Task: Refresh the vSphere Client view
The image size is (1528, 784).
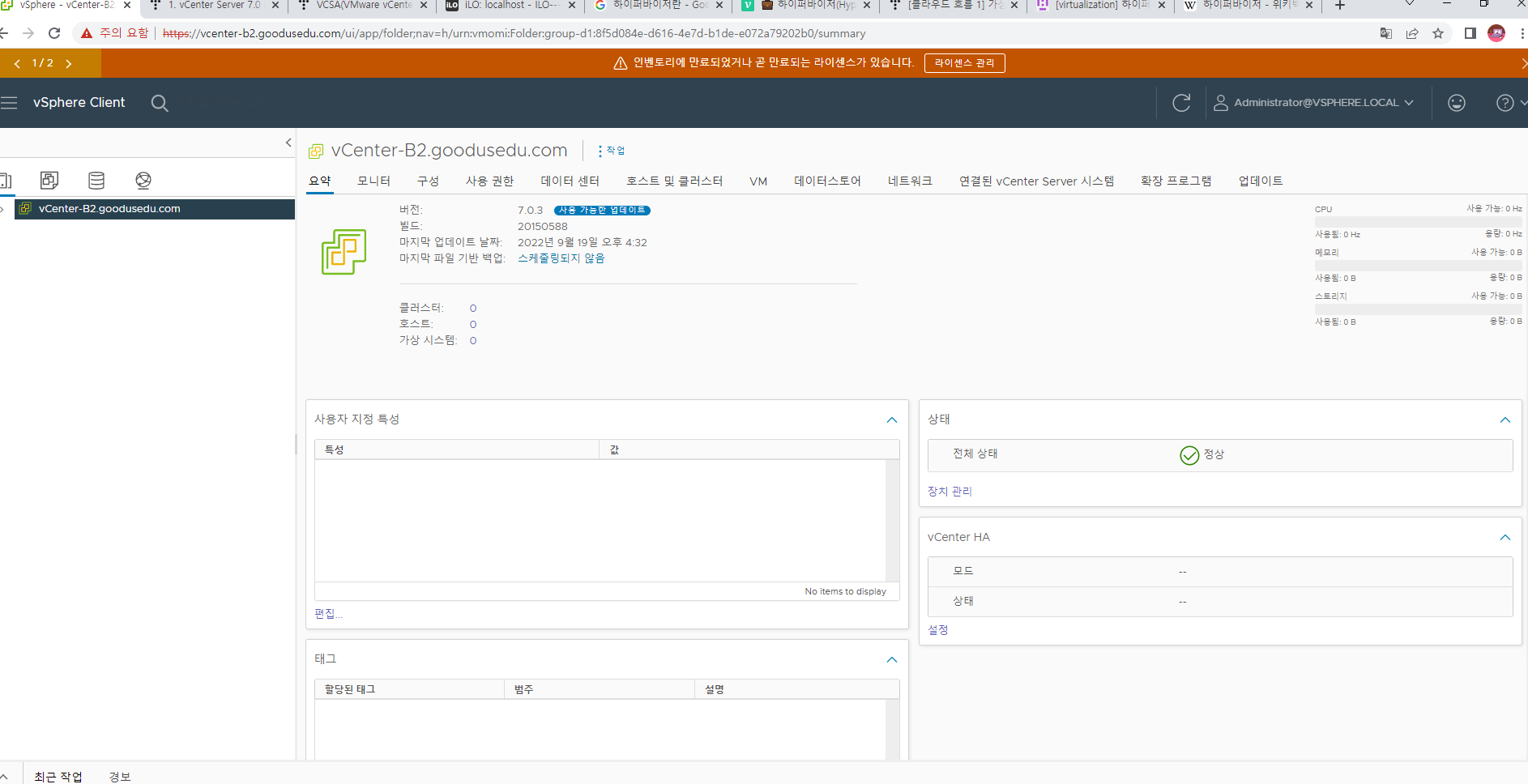Action: click(x=1181, y=103)
